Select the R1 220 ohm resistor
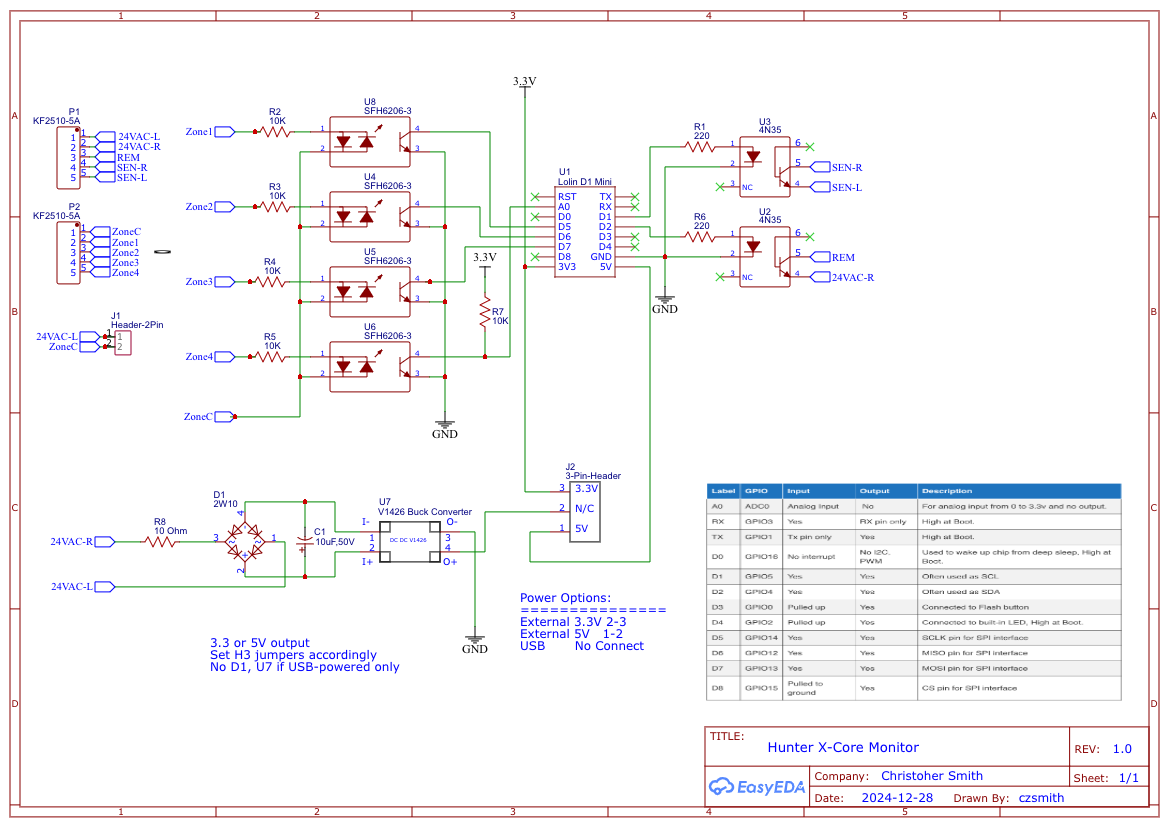1169x827 pixels. pyautogui.click(x=700, y=147)
